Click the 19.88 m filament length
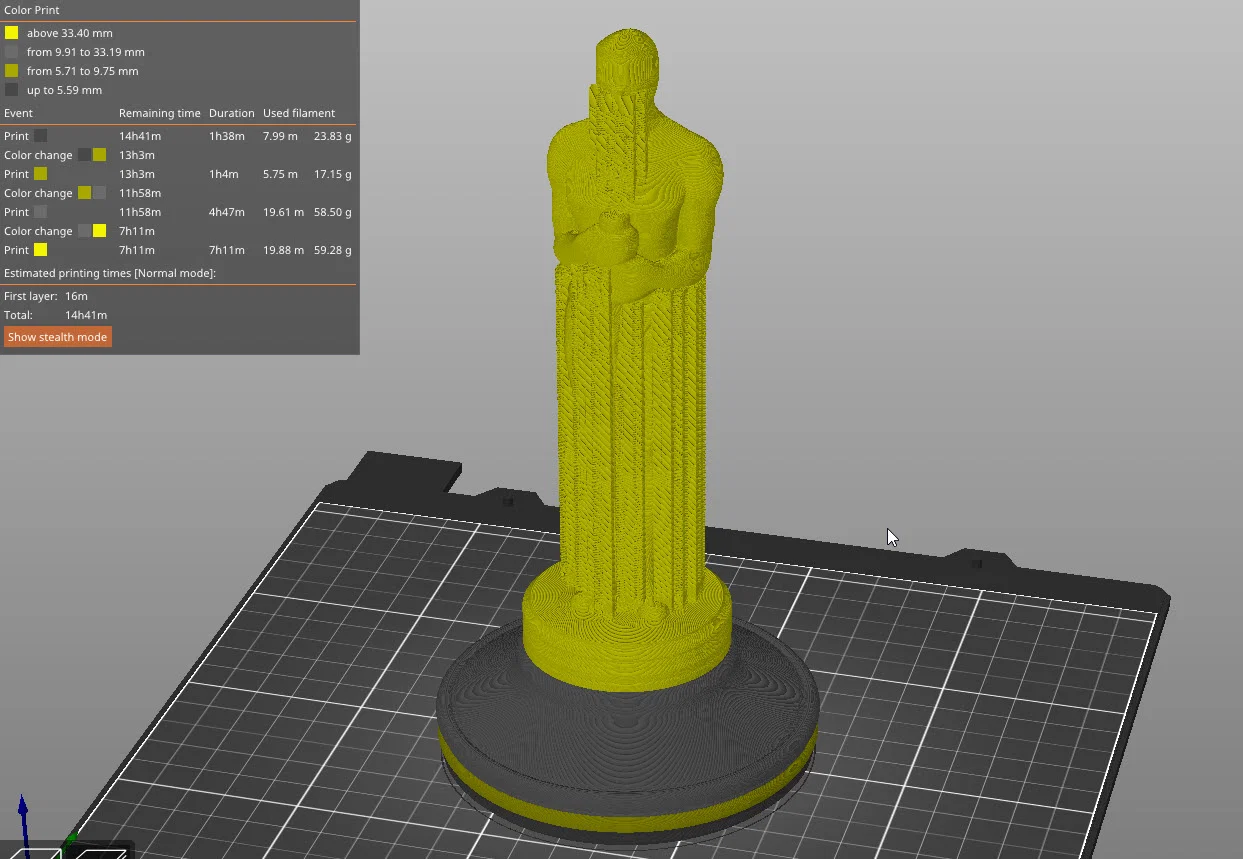This screenshot has width=1243, height=859. [284, 250]
